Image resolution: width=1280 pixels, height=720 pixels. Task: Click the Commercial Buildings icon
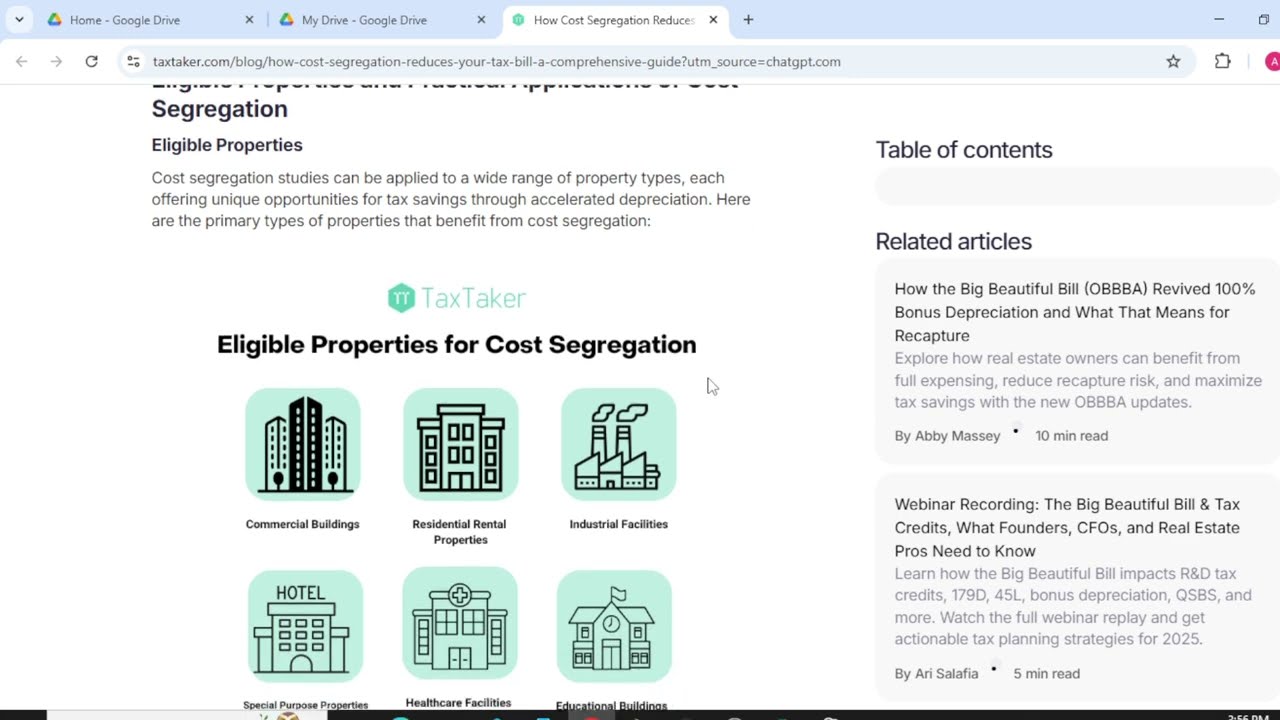click(x=303, y=444)
